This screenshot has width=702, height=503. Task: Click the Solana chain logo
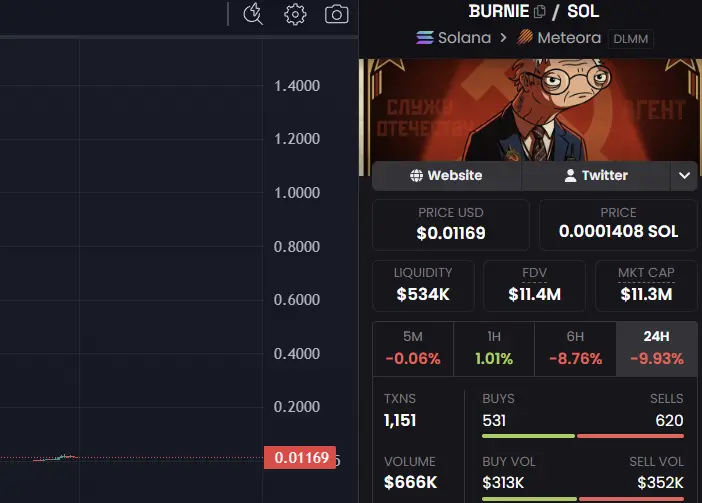pos(424,38)
